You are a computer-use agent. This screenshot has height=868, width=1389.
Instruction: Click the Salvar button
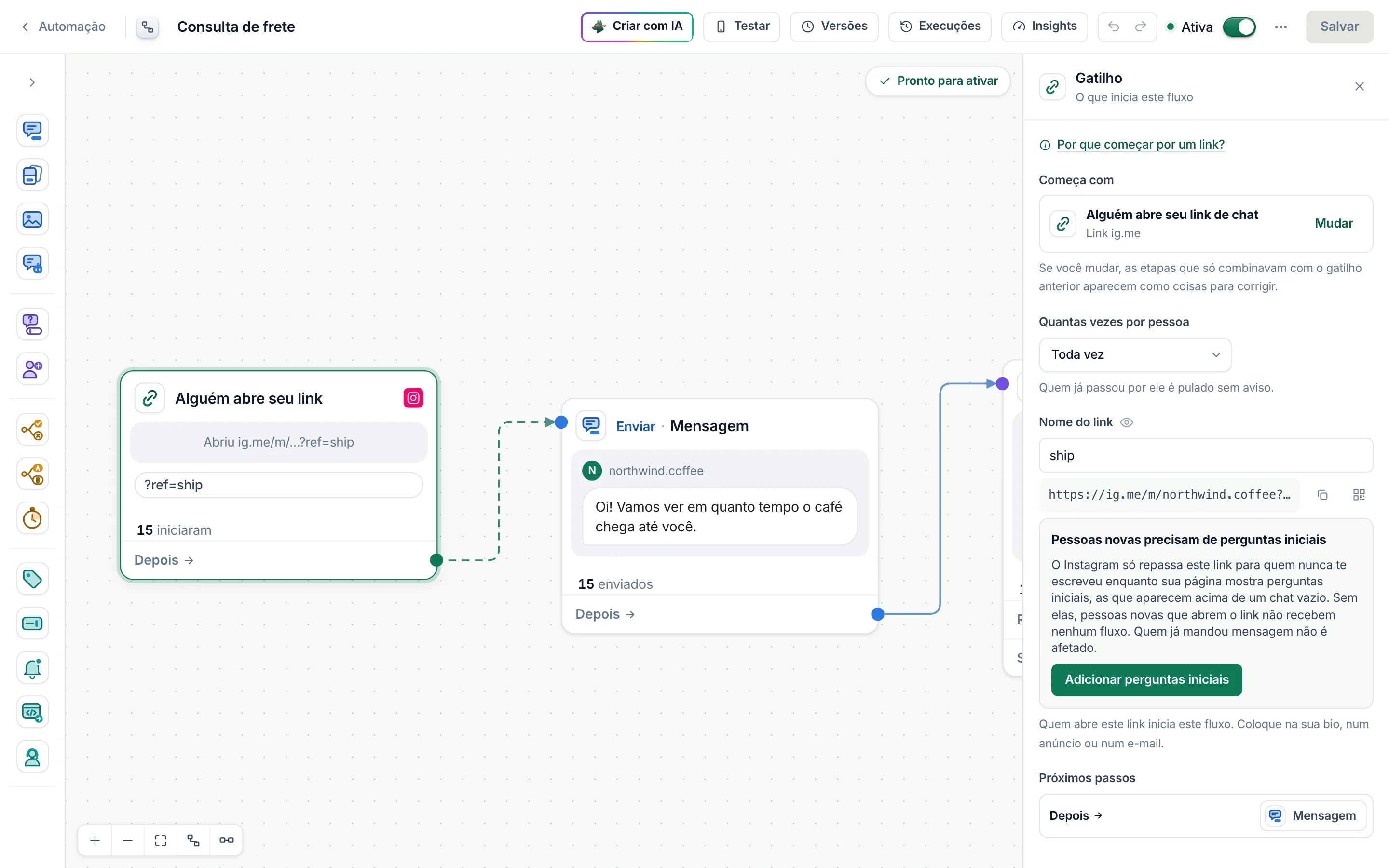click(x=1339, y=27)
